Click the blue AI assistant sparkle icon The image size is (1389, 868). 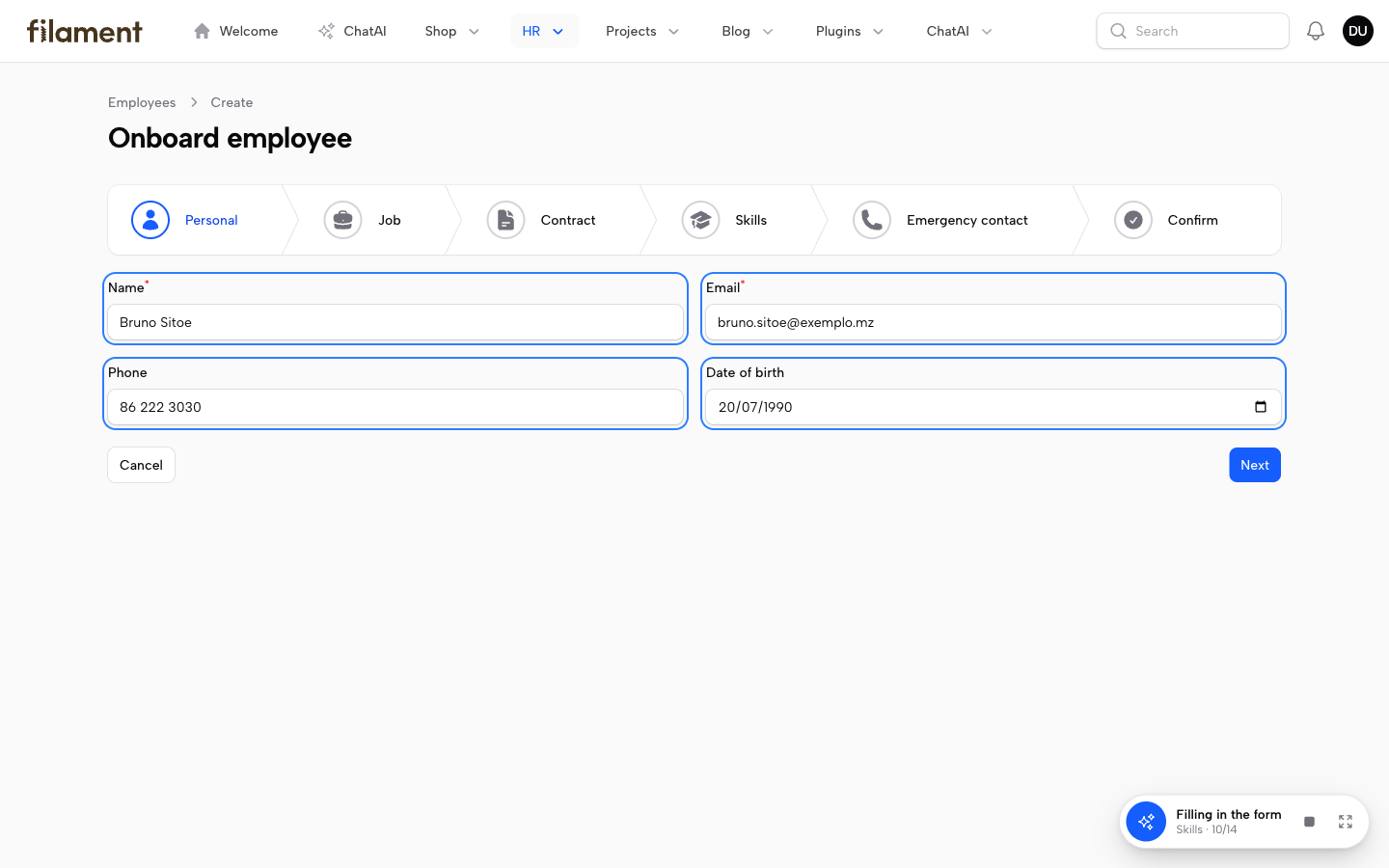point(1146,822)
